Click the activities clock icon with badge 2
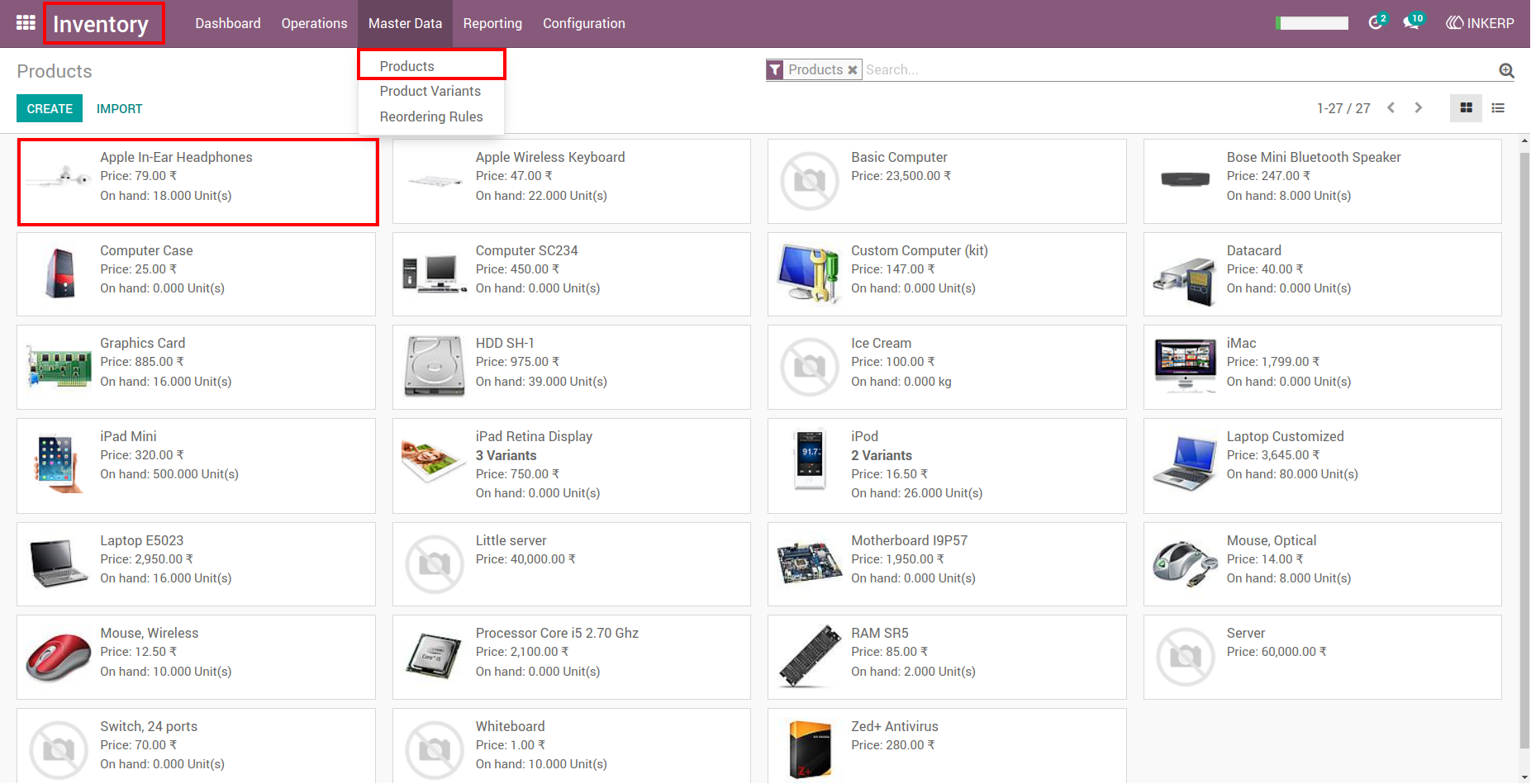 pyautogui.click(x=1376, y=21)
